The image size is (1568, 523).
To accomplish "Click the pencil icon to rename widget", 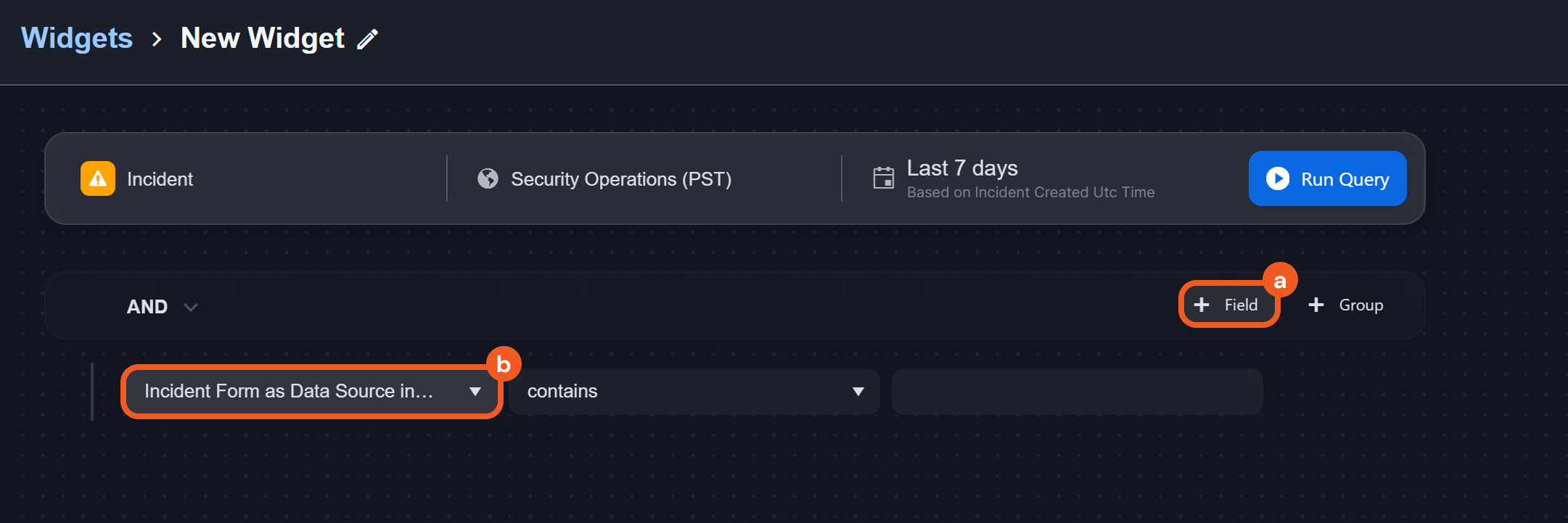I will pyautogui.click(x=368, y=39).
